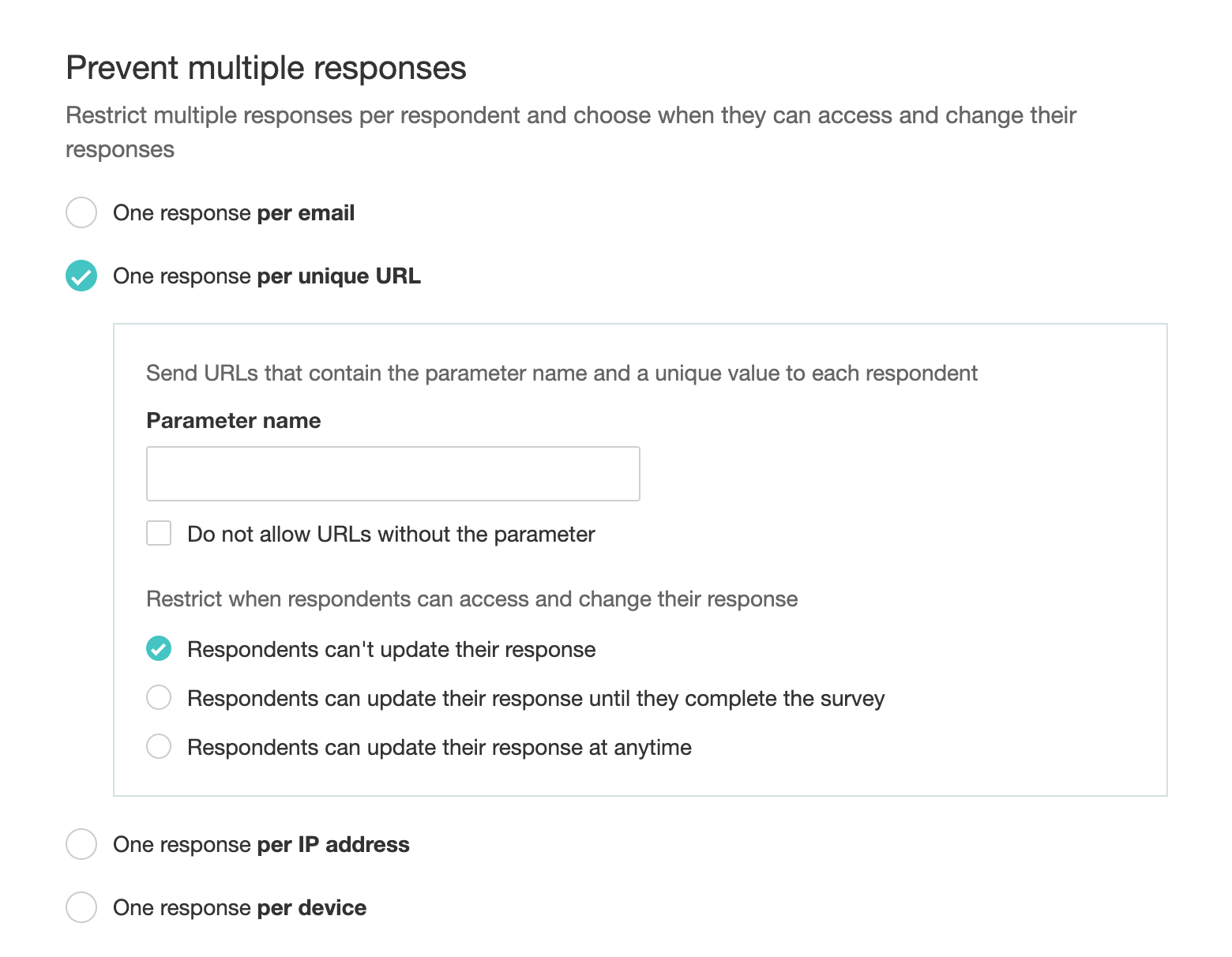Choose one response per device radio button

(81, 907)
